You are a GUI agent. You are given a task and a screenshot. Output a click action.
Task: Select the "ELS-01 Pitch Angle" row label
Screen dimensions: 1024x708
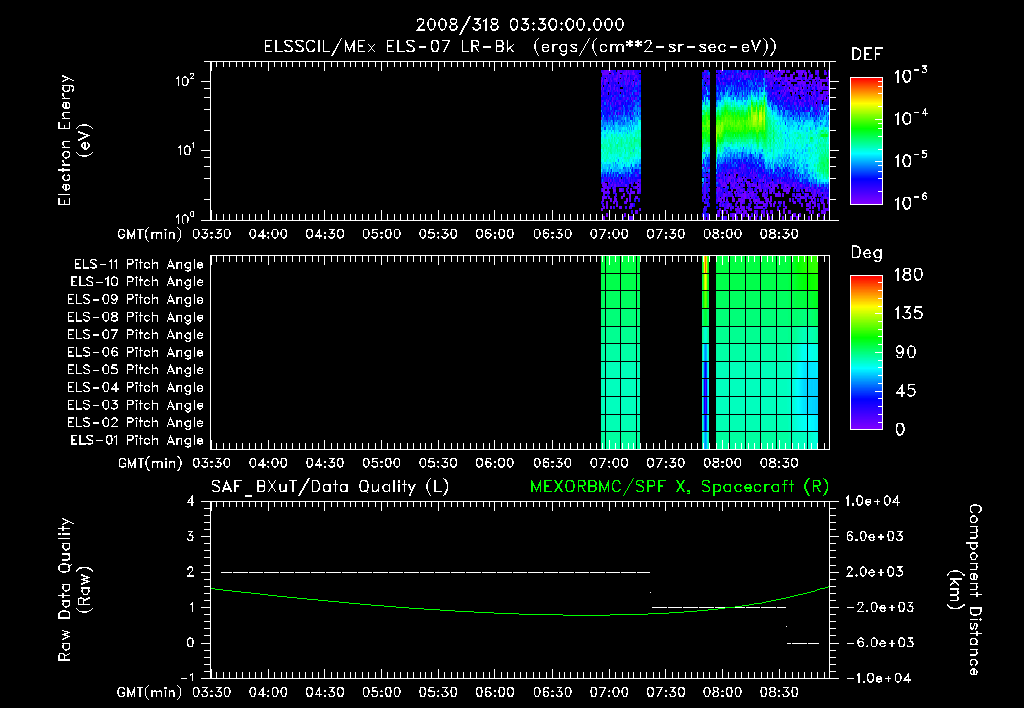point(137,441)
